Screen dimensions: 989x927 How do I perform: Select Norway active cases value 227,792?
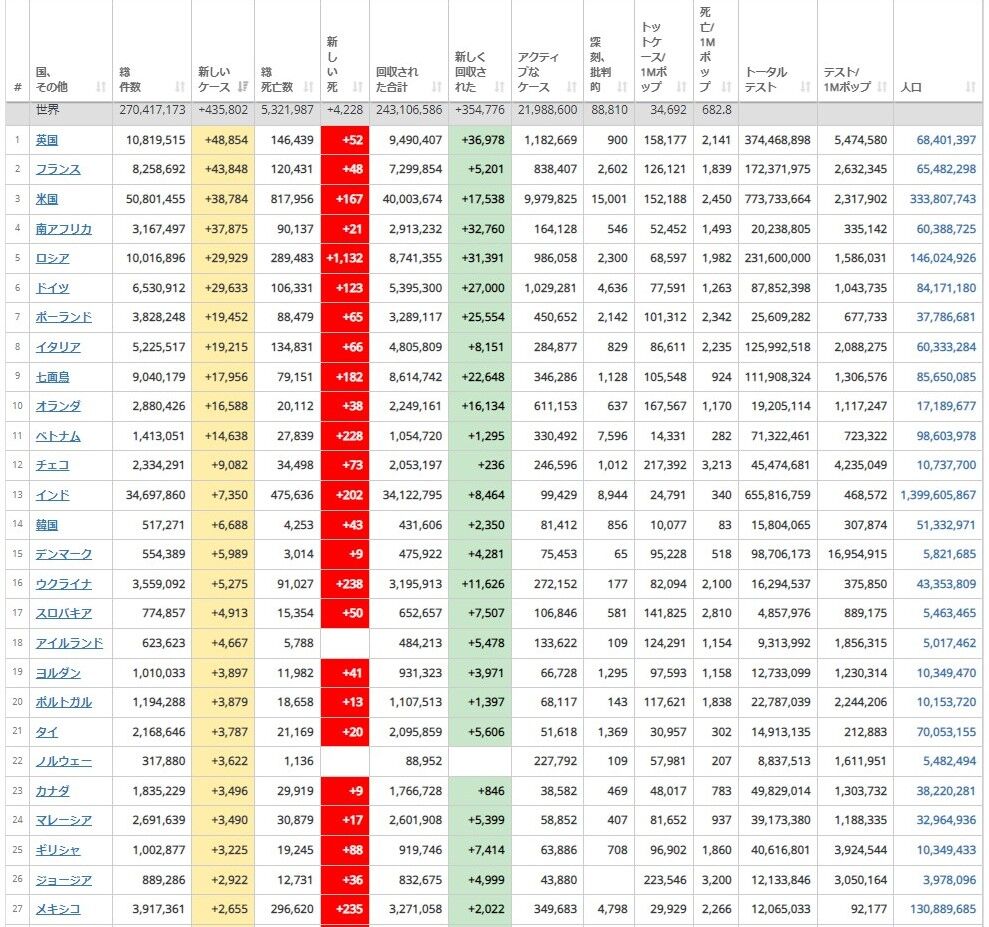coord(555,761)
